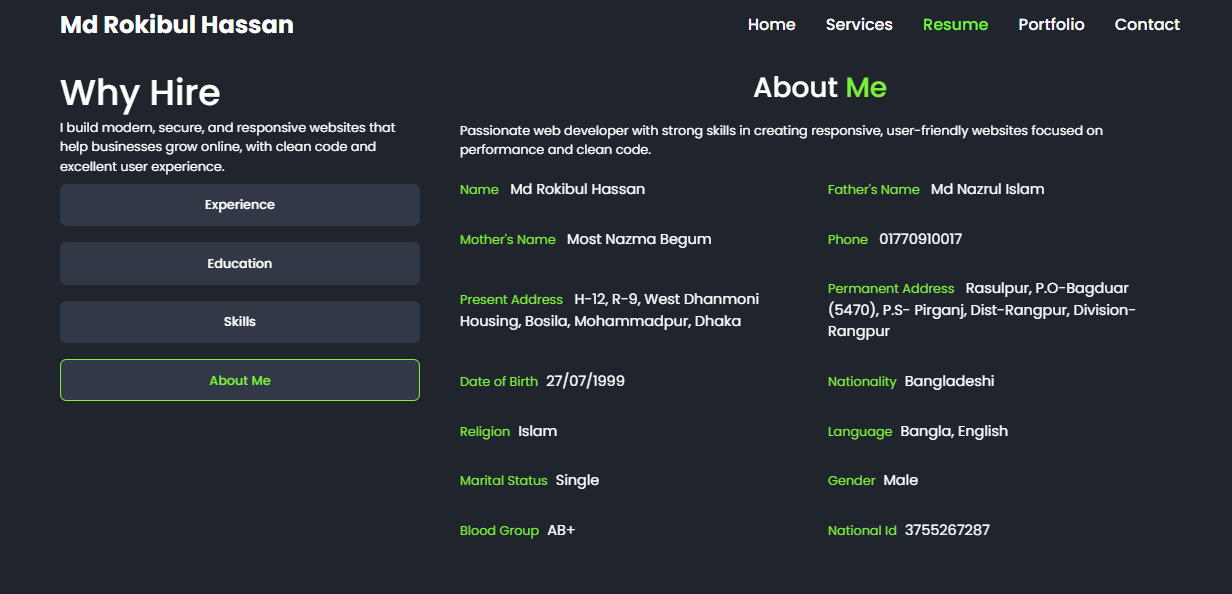1232x594 pixels.
Task: Click the Nationality label
Action: (x=862, y=381)
